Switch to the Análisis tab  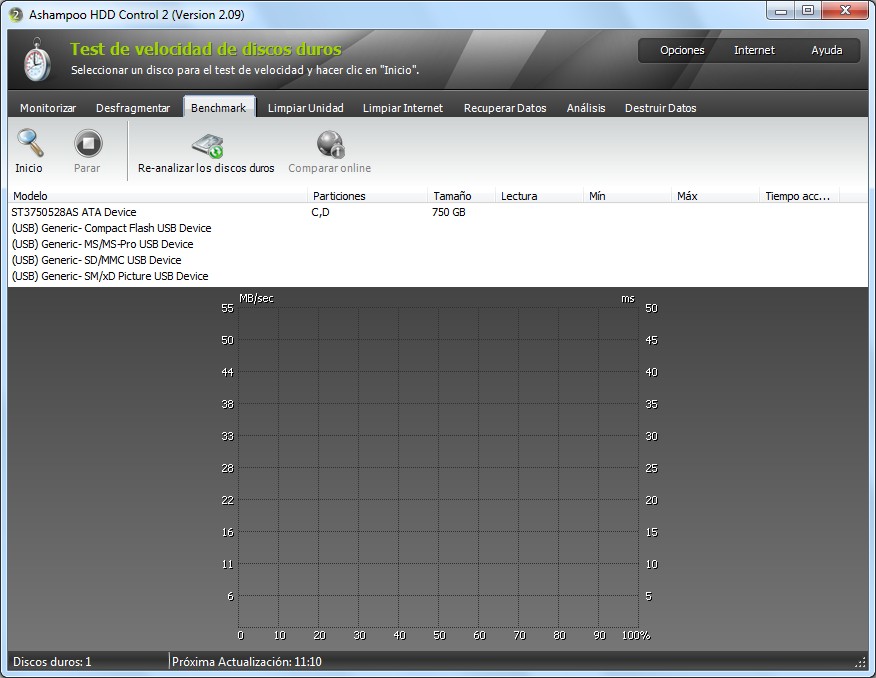pos(586,108)
